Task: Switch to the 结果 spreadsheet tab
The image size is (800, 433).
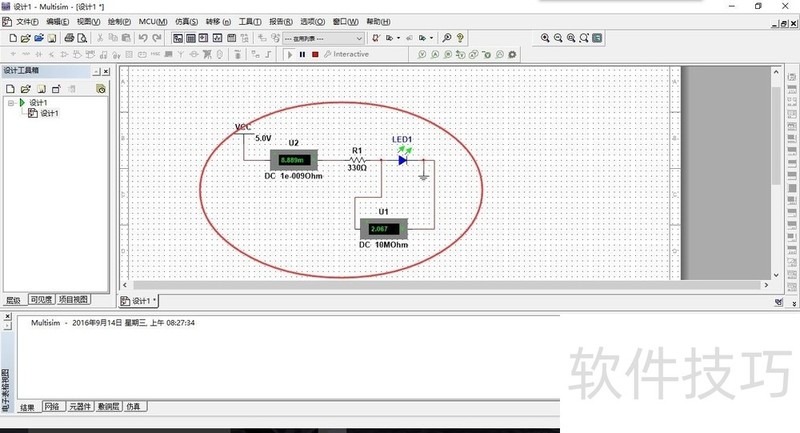Action: coord(28,407)
